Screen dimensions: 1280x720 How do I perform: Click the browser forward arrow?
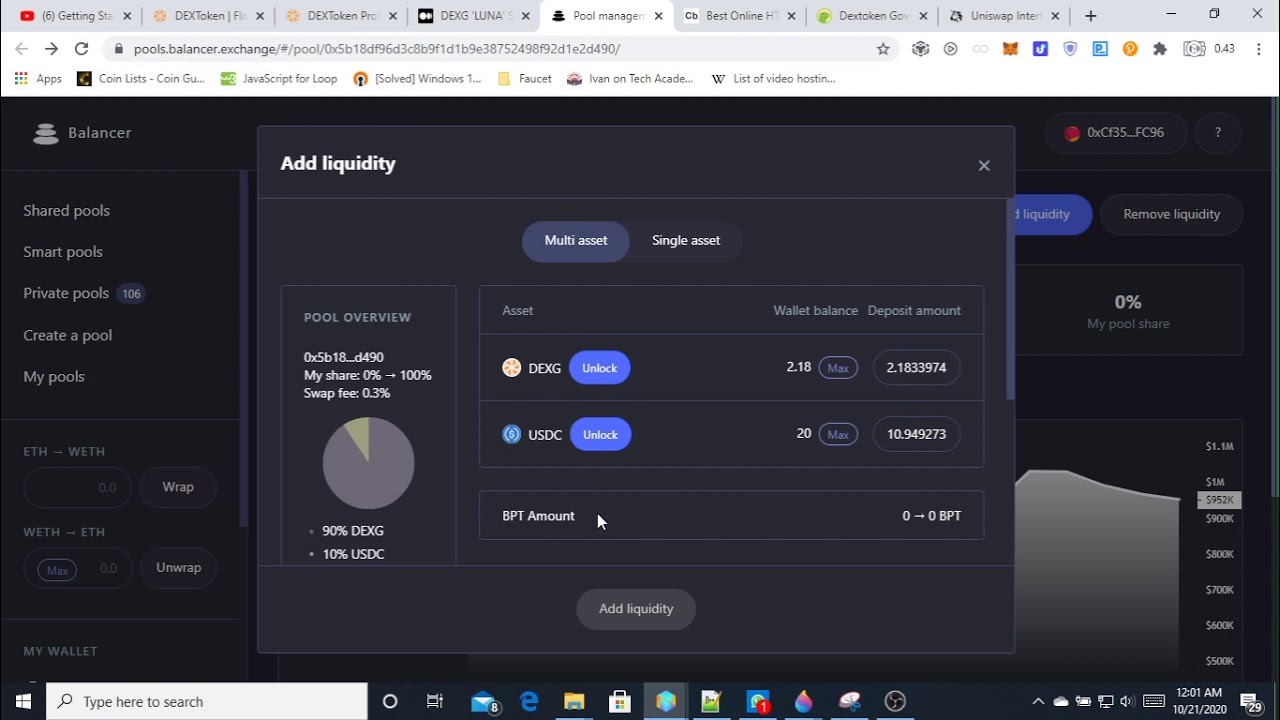click(x=52, y=49)
